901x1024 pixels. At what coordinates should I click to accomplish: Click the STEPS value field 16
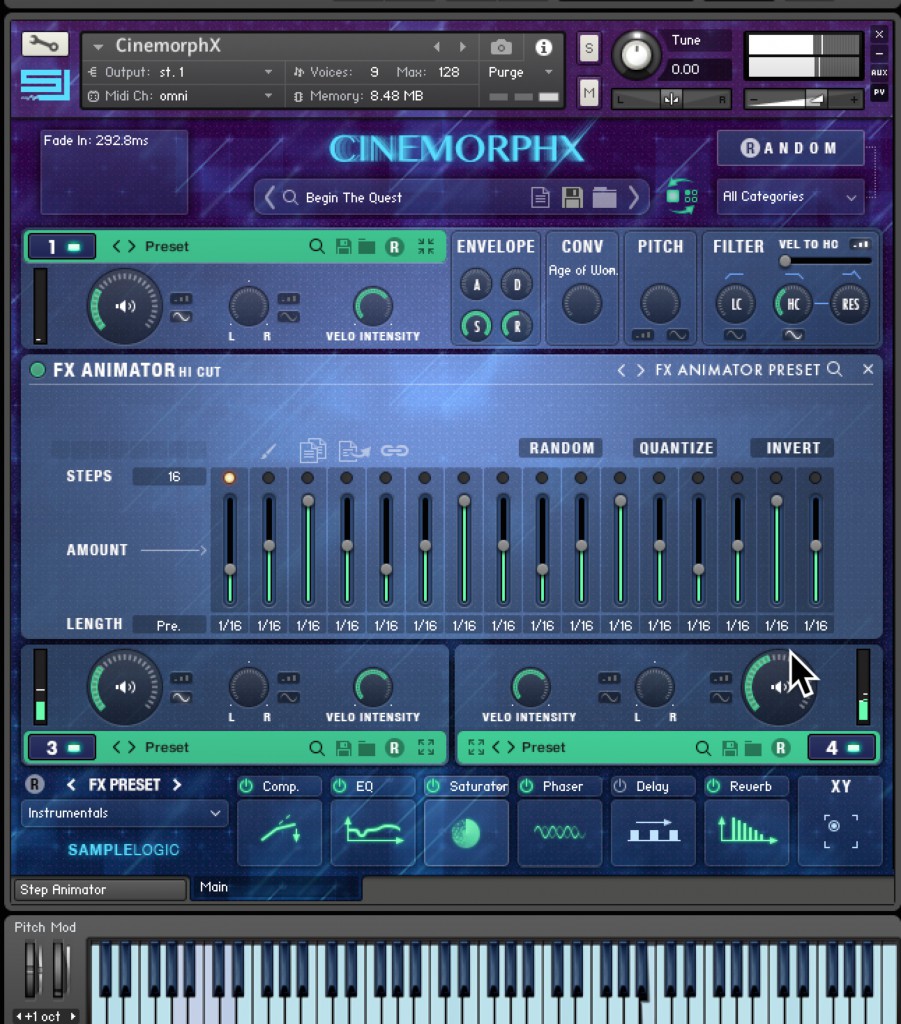[170, 476]
